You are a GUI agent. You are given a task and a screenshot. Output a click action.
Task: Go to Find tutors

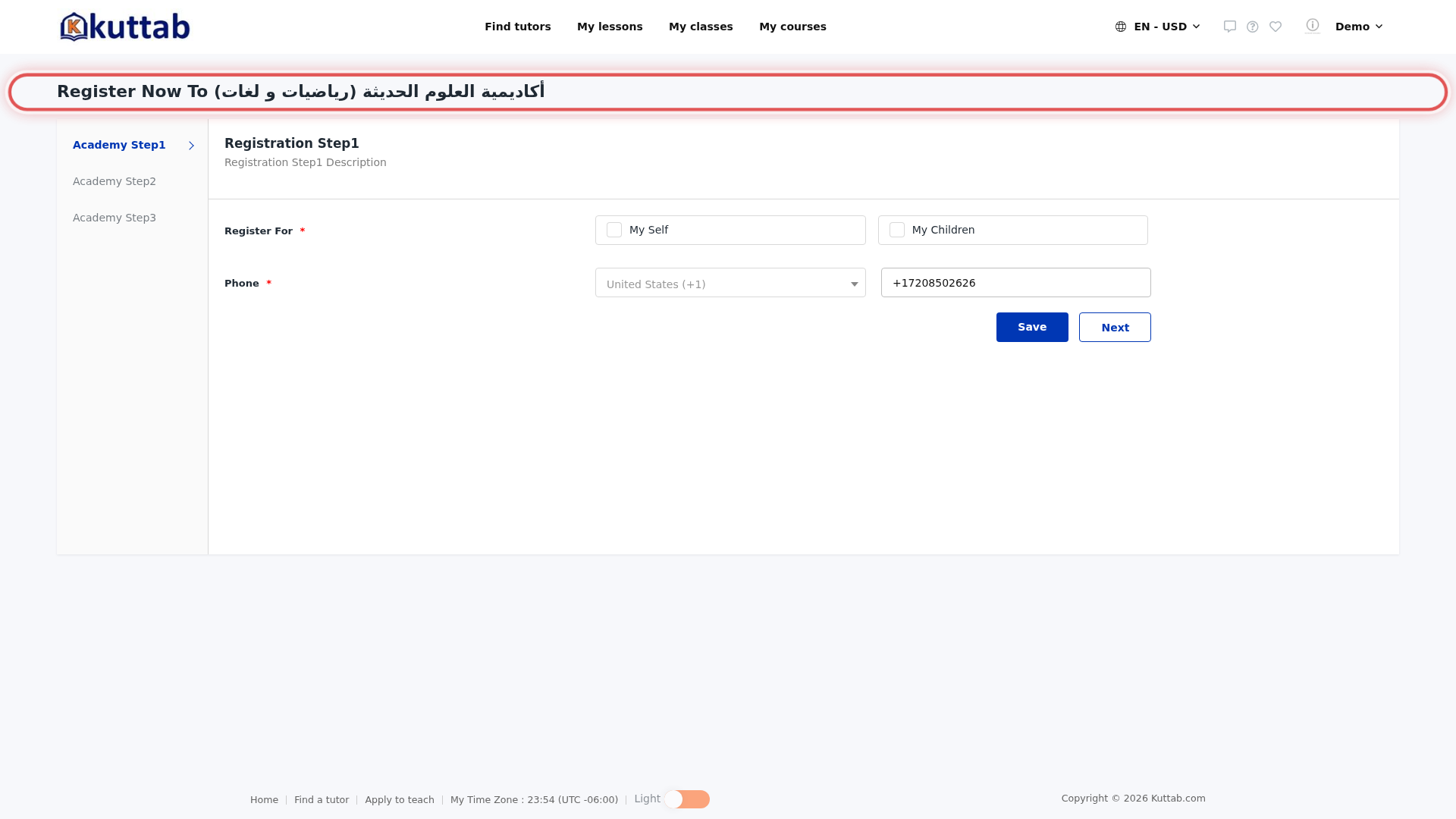[x=518, y=27]
